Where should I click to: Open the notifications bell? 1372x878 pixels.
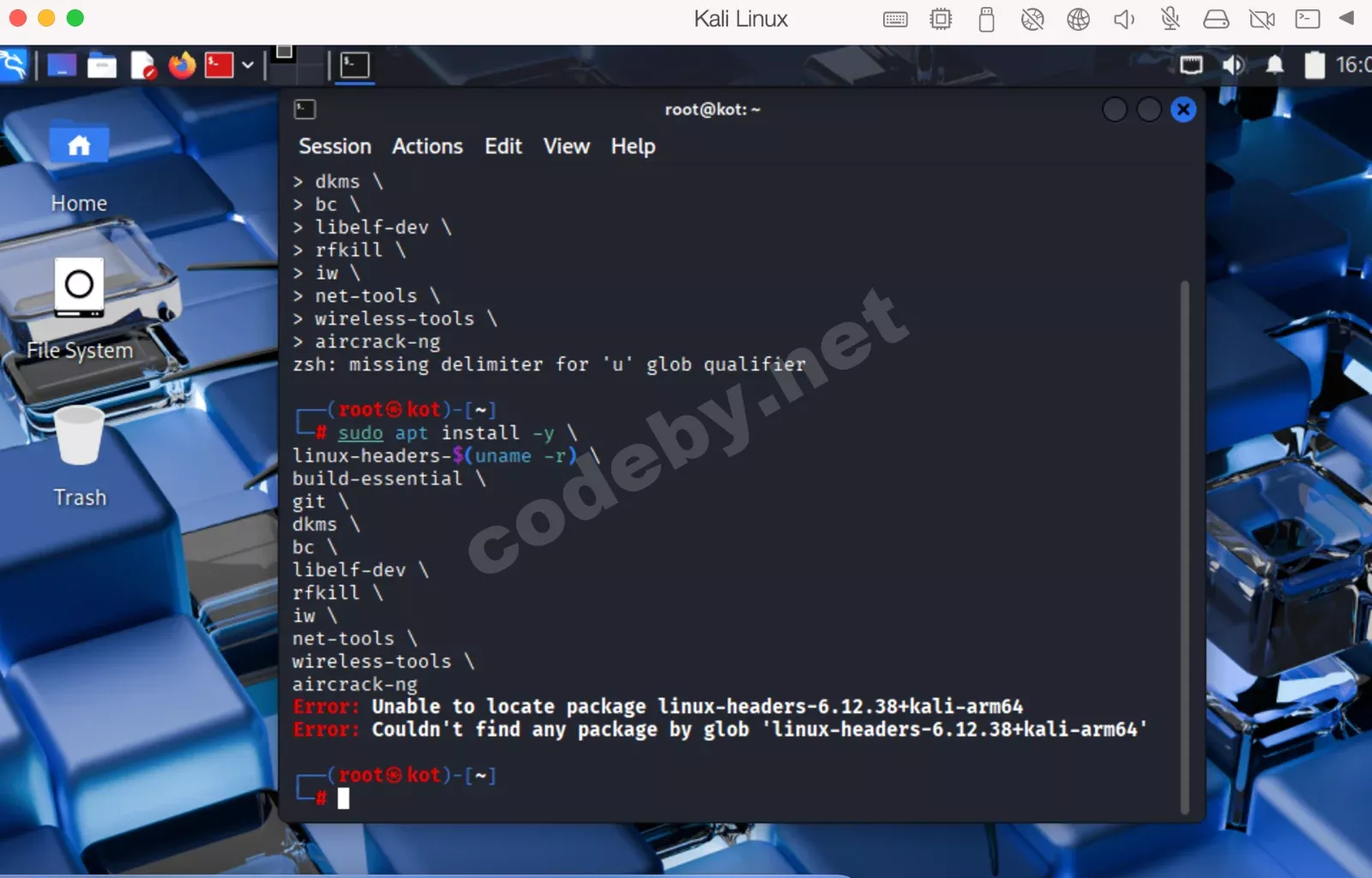point(1275,65)
